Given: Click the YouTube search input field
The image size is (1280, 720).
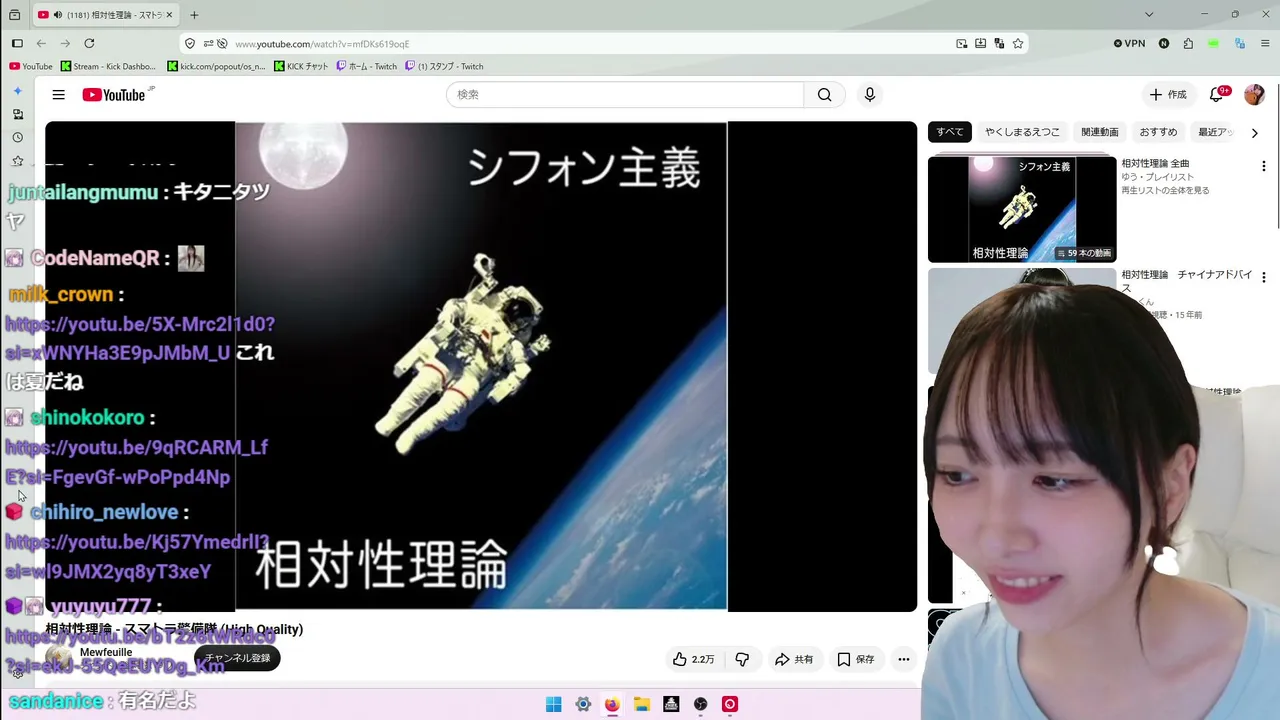Looking at the screenshot, I should pyautogui.click(x=625, y=95).
